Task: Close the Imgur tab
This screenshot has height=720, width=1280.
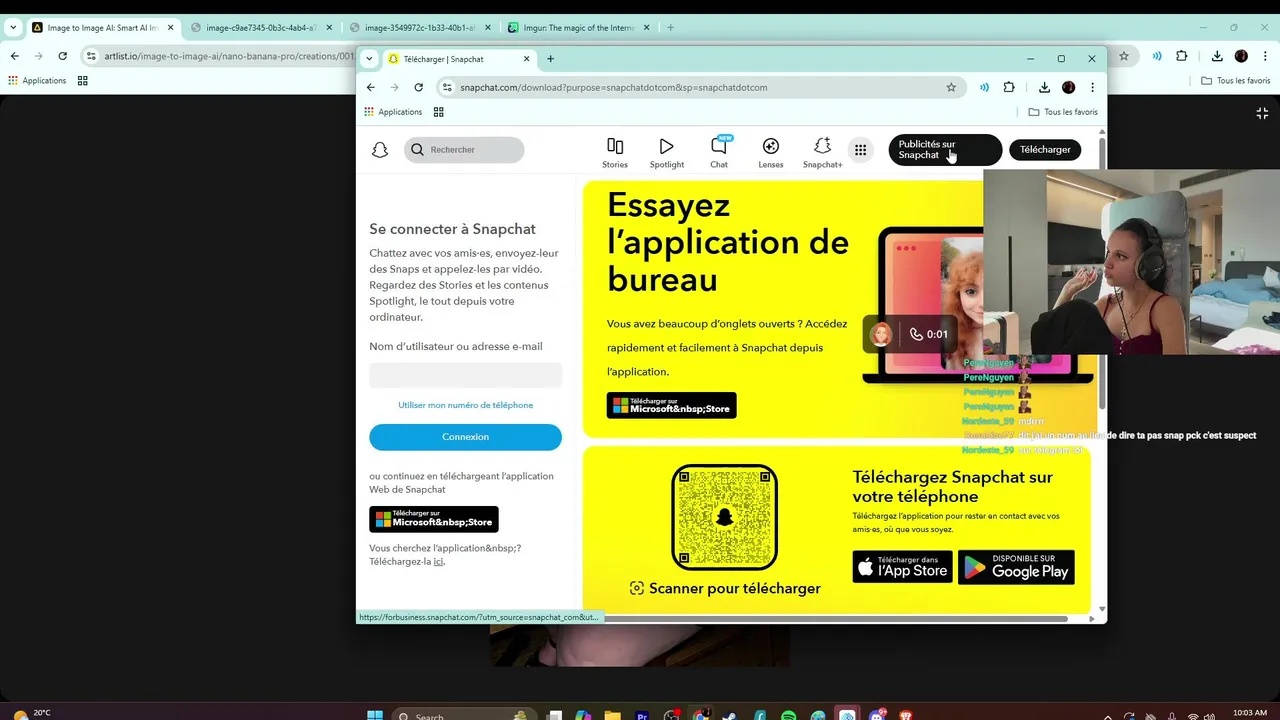Action: coord(646,28)
